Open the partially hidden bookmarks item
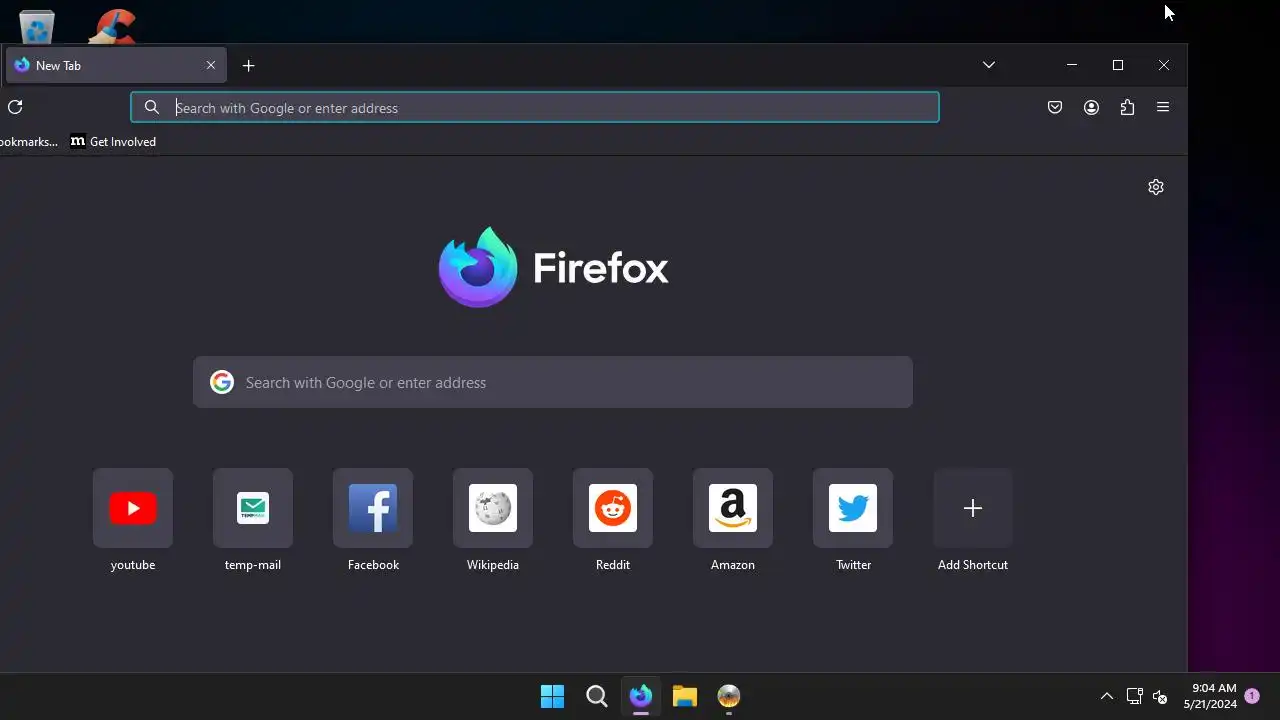1280x720 pixels. 29,142
